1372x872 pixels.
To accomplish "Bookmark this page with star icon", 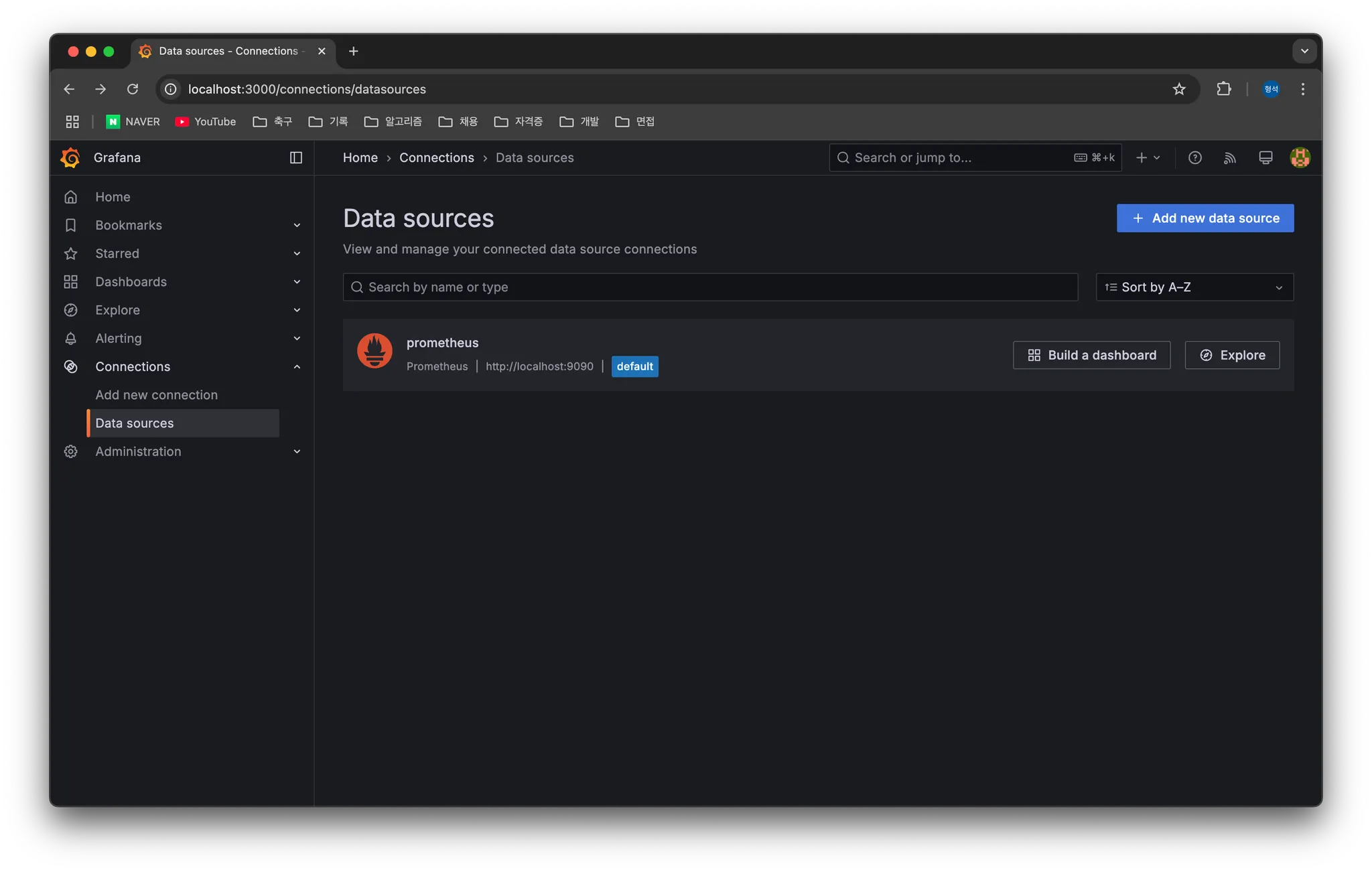I will [x=1179, y=89].
